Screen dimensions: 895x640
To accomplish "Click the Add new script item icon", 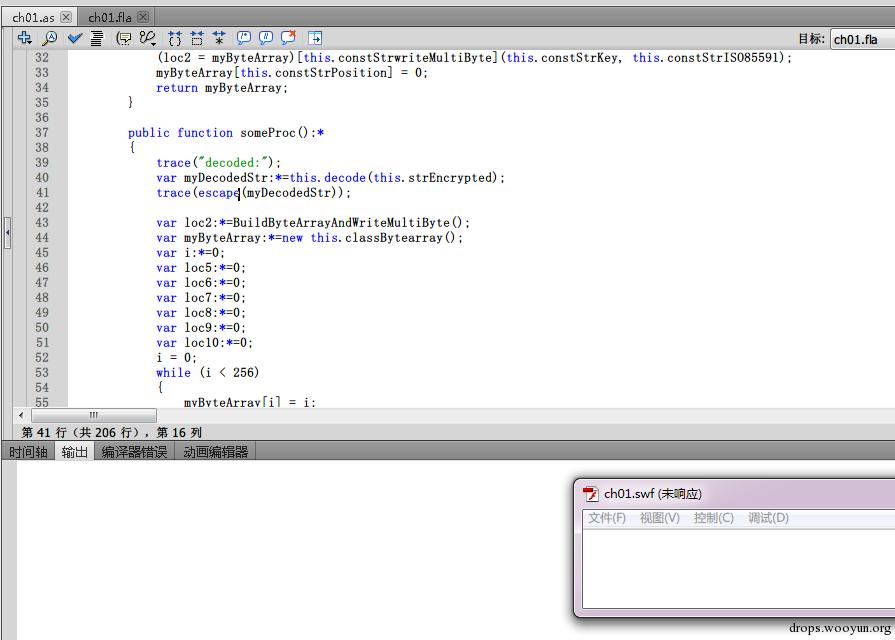I will (x=25, y=38).
